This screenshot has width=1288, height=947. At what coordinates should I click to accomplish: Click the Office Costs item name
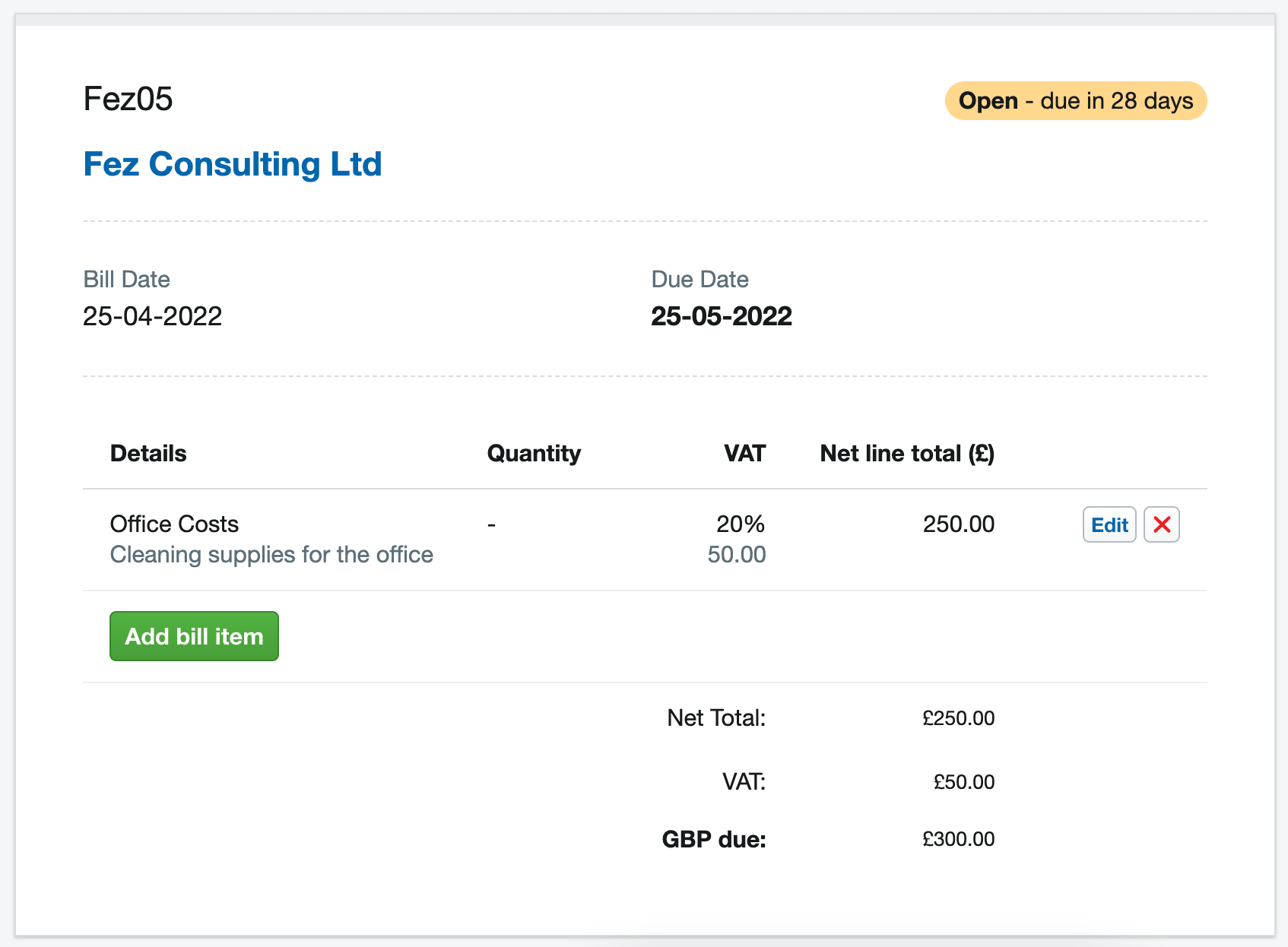point(174,524)
